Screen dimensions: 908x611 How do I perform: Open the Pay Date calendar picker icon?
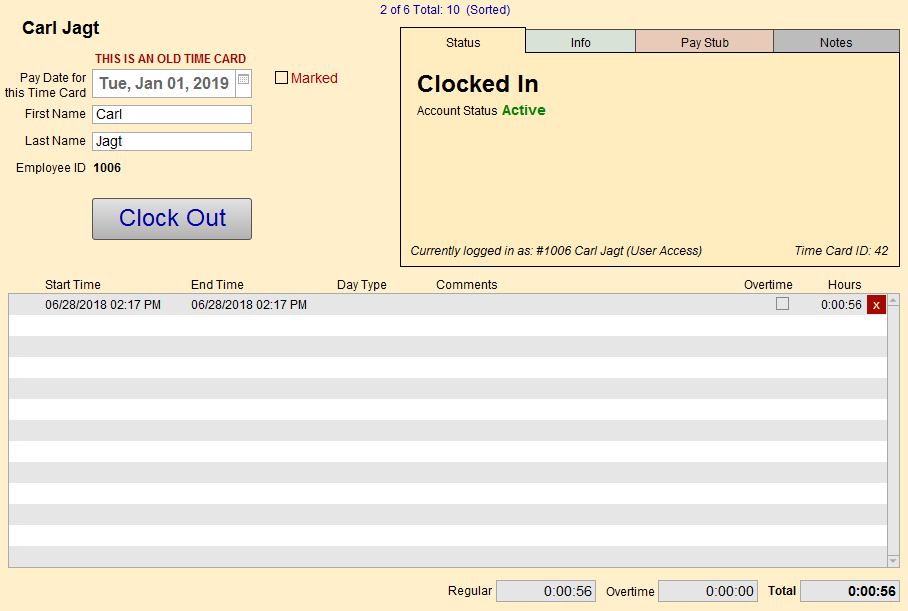pyautogui.click(x=244, y=79)
